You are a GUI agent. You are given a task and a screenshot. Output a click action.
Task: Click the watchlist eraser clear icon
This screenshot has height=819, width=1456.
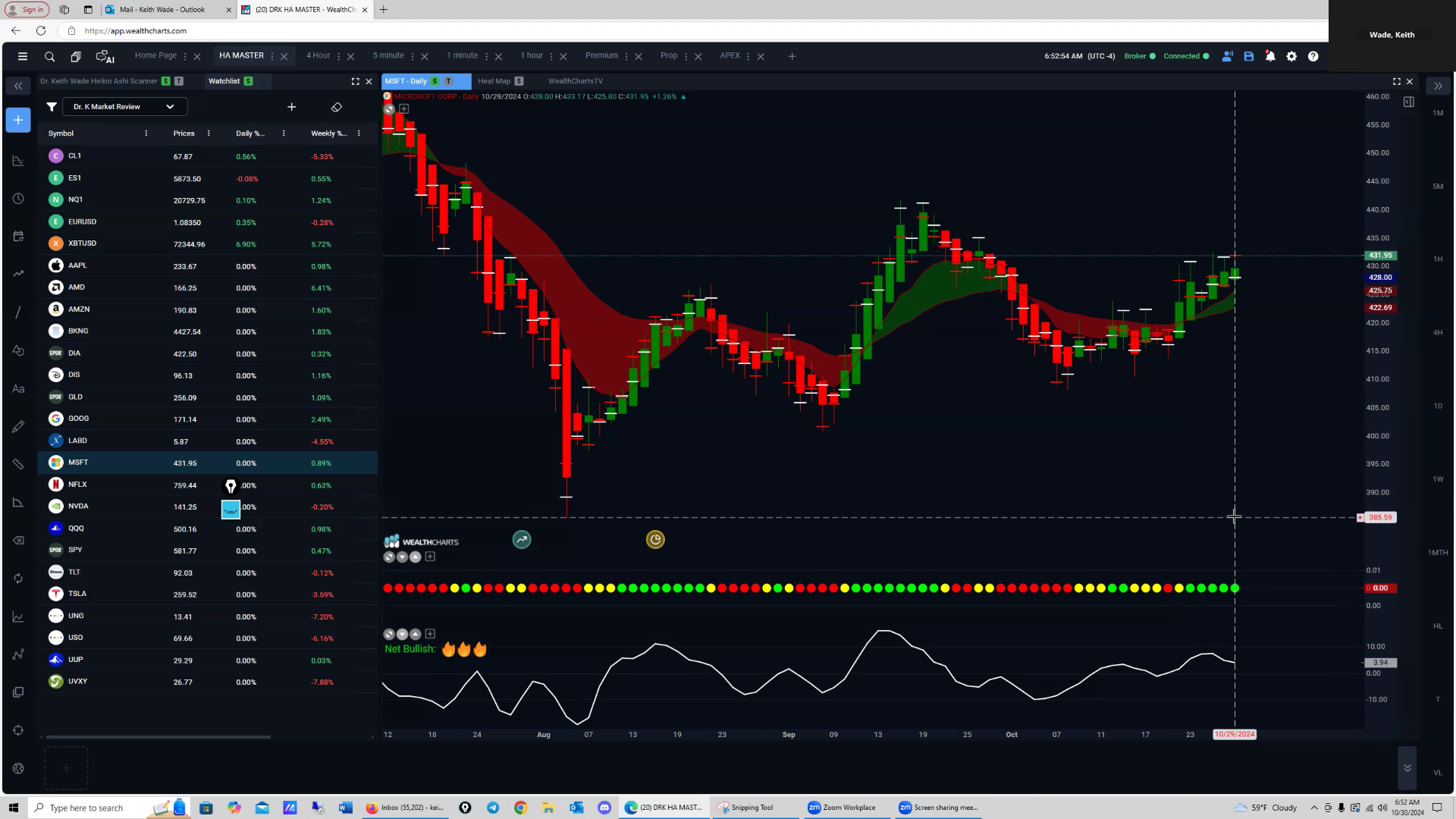[337, 107]
